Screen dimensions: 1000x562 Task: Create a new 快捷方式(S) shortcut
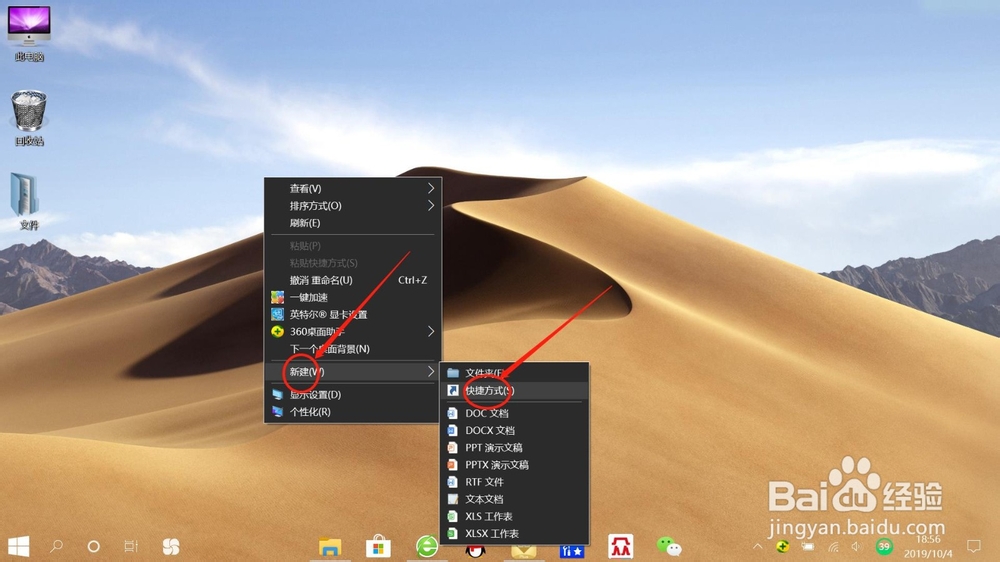515,390
